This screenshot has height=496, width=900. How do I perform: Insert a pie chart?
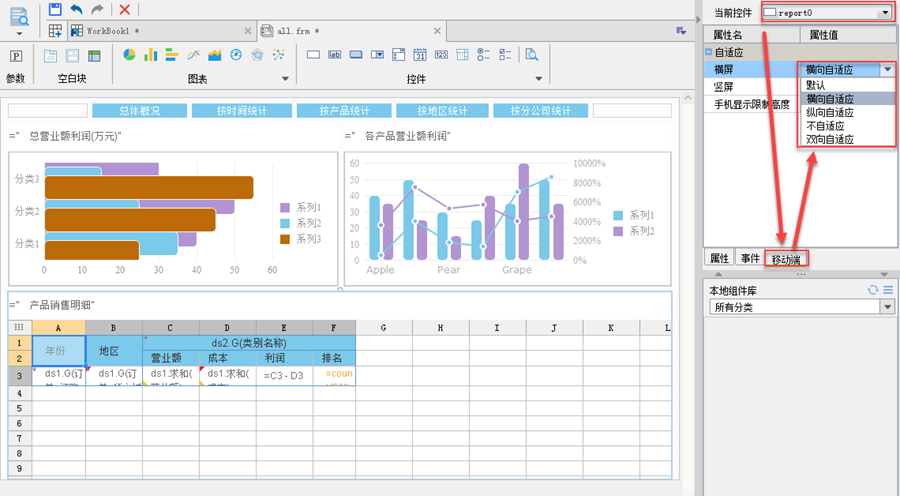point(129,55)
